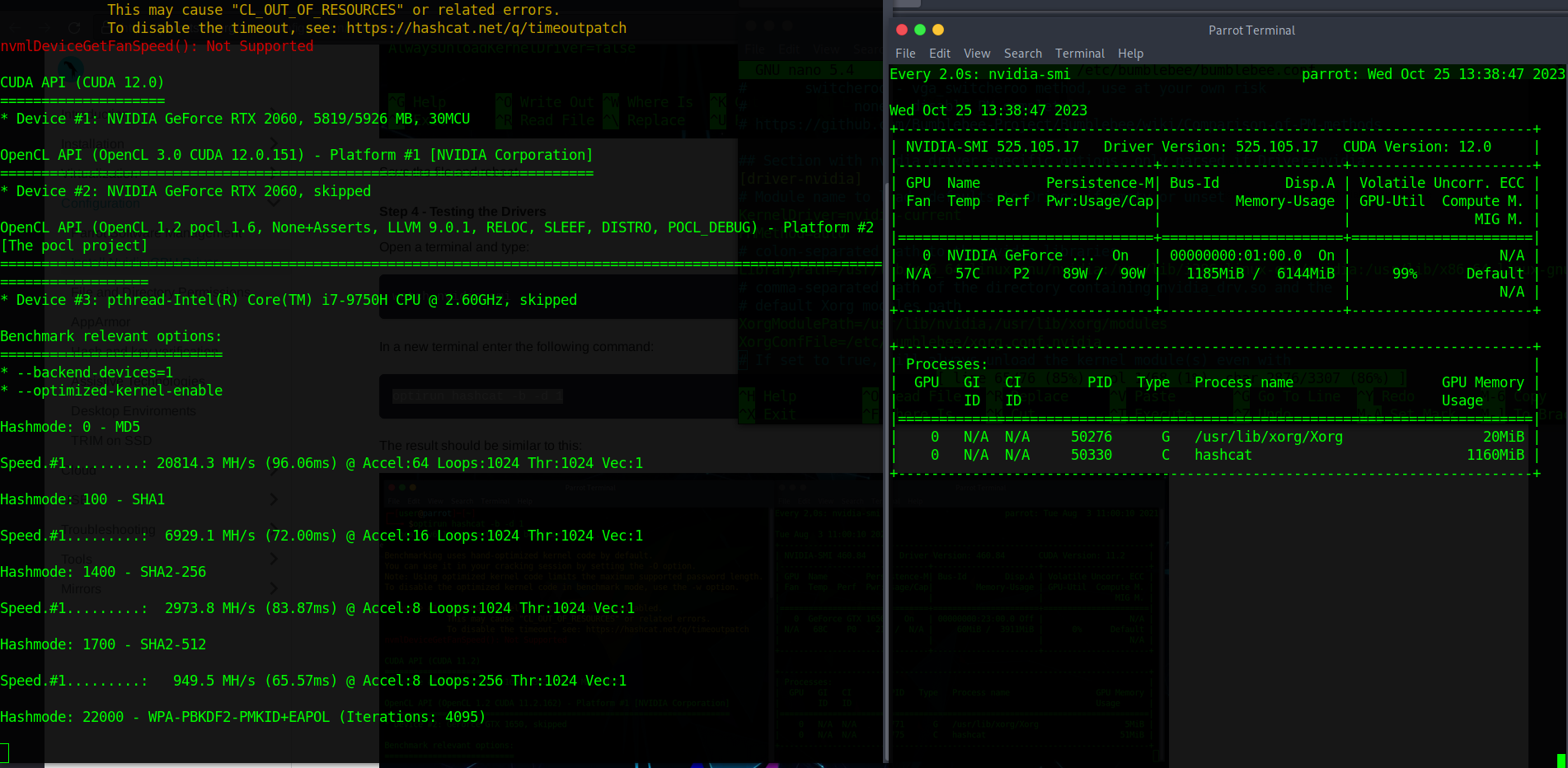Click the 20MiB GPU memory usage value
This screenshot has height=768, width=1568.
coord(1504,437)
